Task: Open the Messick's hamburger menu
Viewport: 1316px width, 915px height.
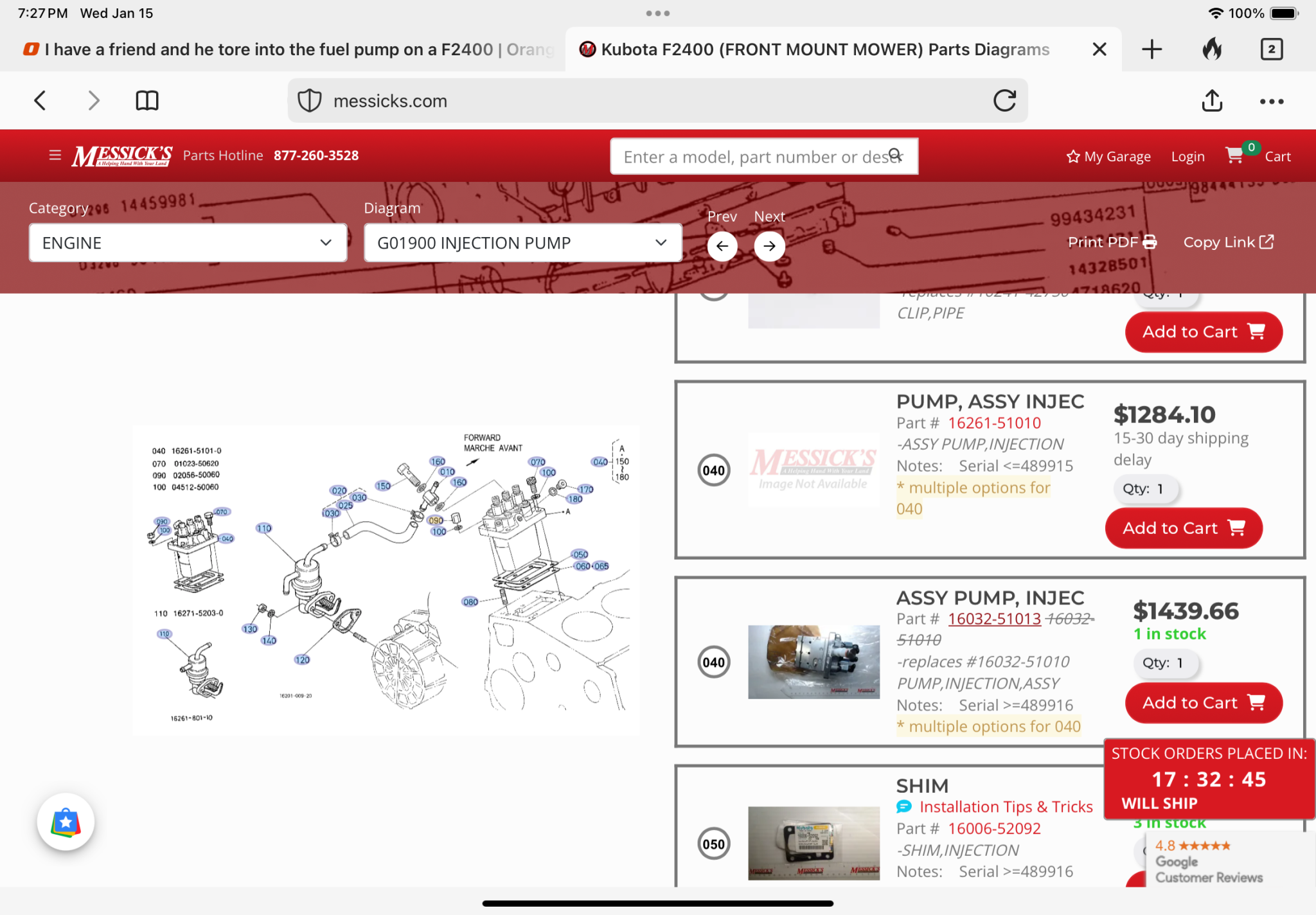Action: coord(55,155)
